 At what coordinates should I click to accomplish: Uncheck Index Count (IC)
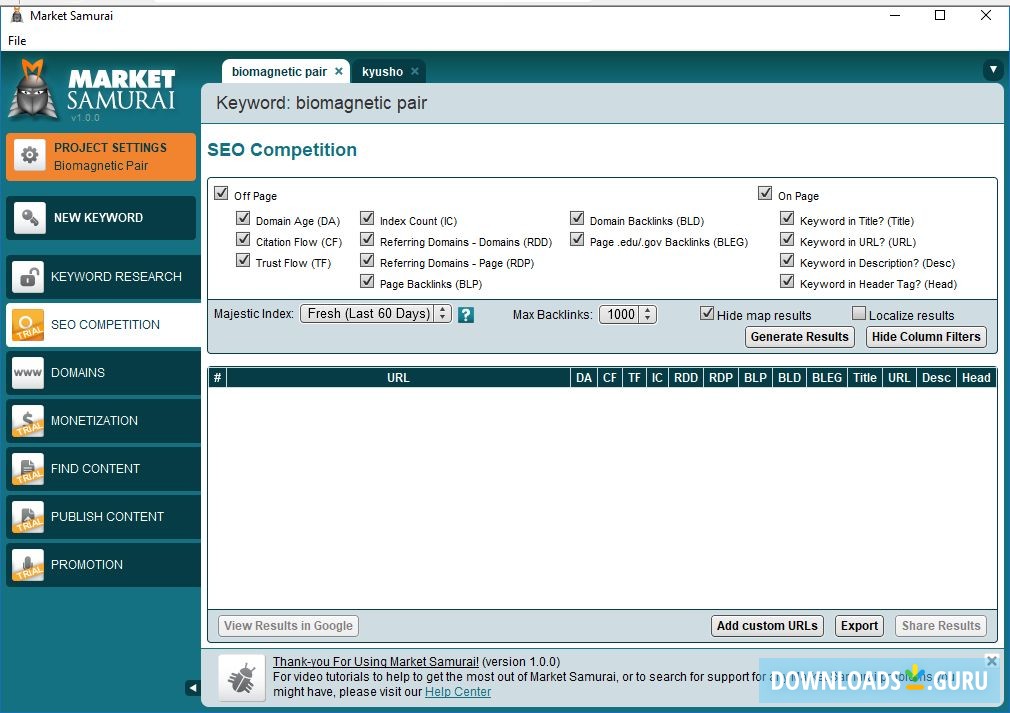367,218
